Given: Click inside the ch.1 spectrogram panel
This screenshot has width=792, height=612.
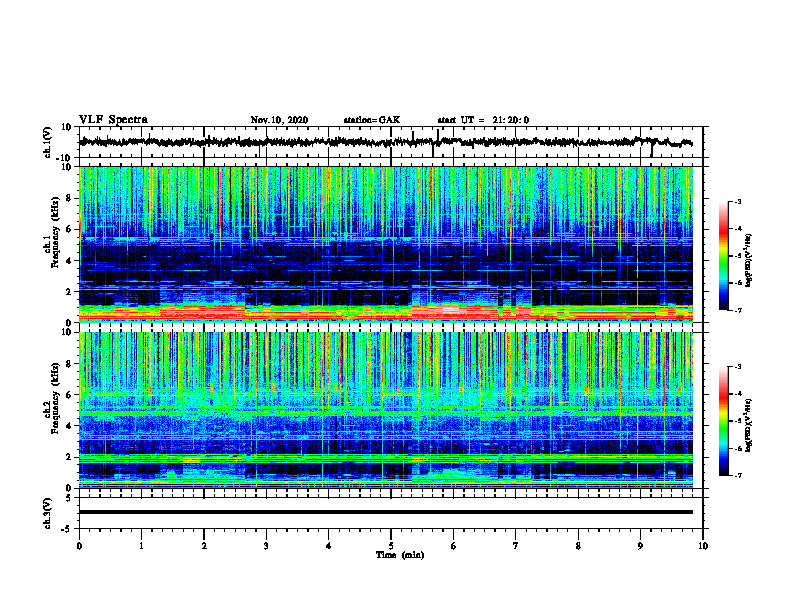Looking at the screenshot, I should tap(386, 244).
